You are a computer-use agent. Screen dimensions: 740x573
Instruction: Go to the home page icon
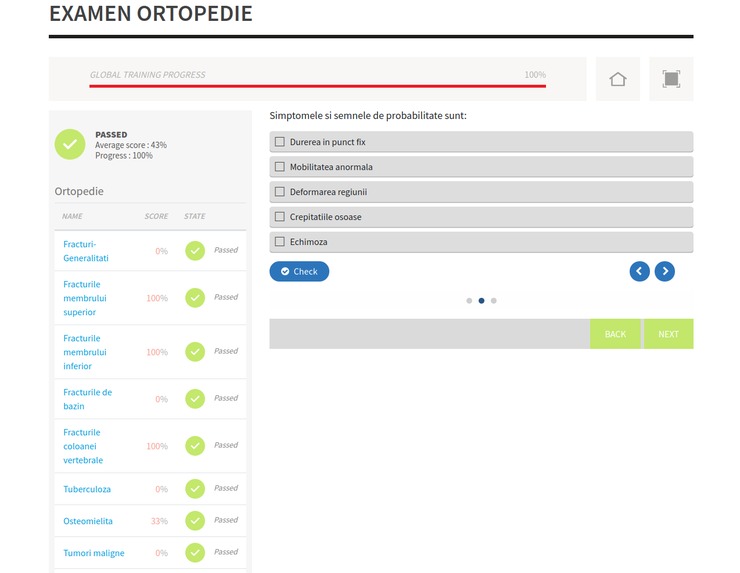pos(617,79)
